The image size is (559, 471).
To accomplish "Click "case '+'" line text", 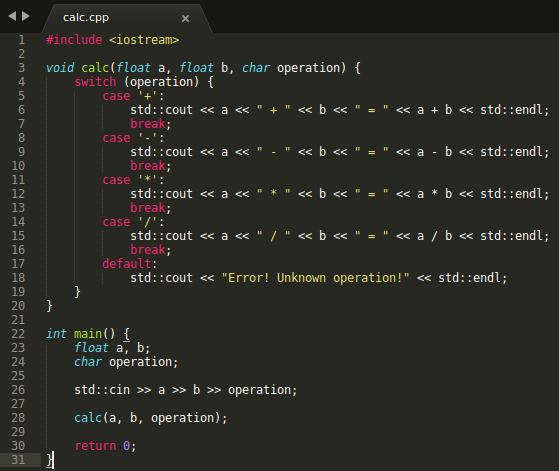I will point(133,96).
